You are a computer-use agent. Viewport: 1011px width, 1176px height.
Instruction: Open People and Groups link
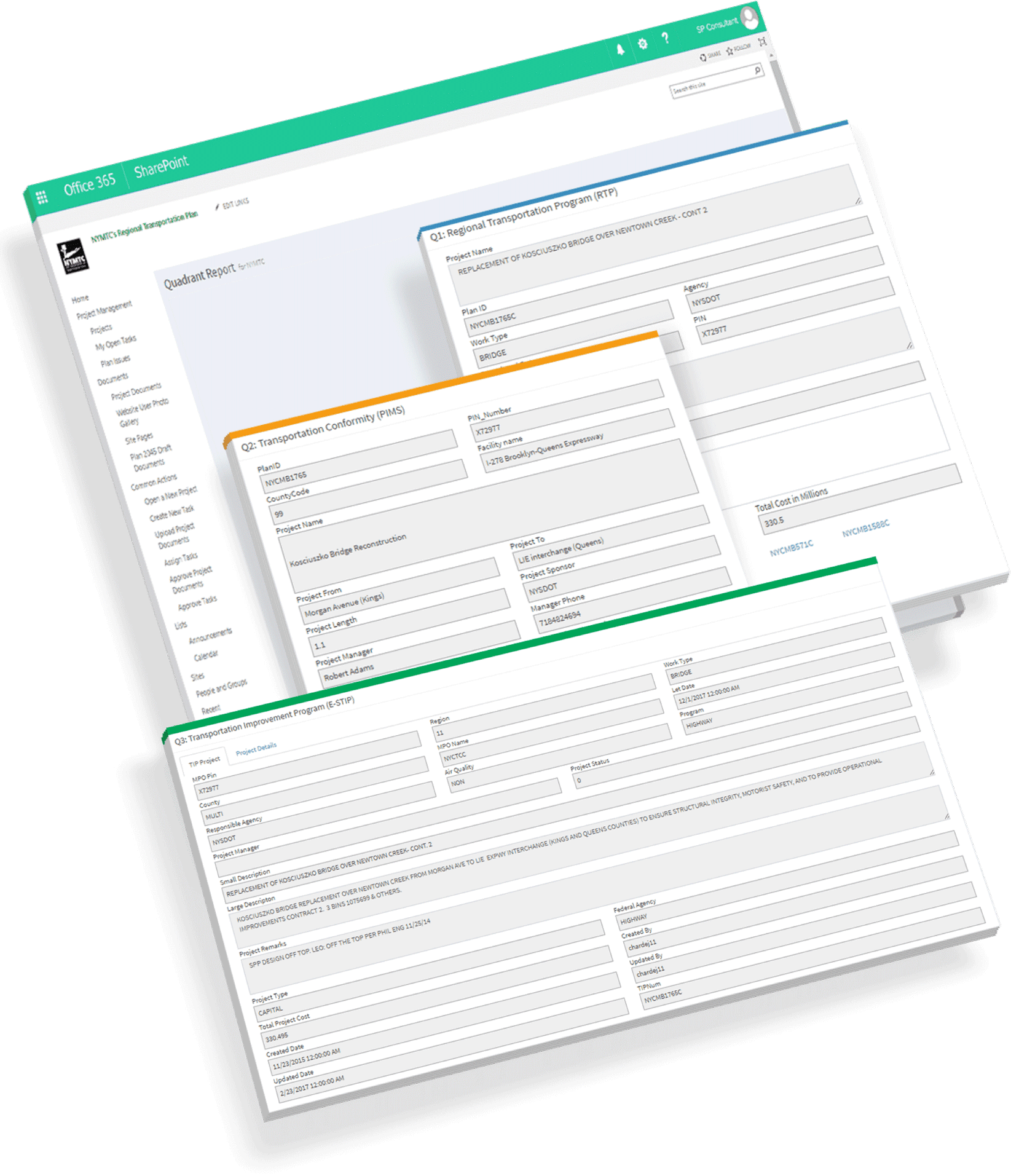pos(221,688)
